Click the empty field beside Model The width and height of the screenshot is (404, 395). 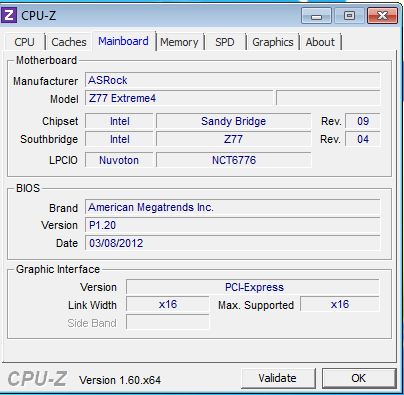pyautogui.click(x=328, y=98)
